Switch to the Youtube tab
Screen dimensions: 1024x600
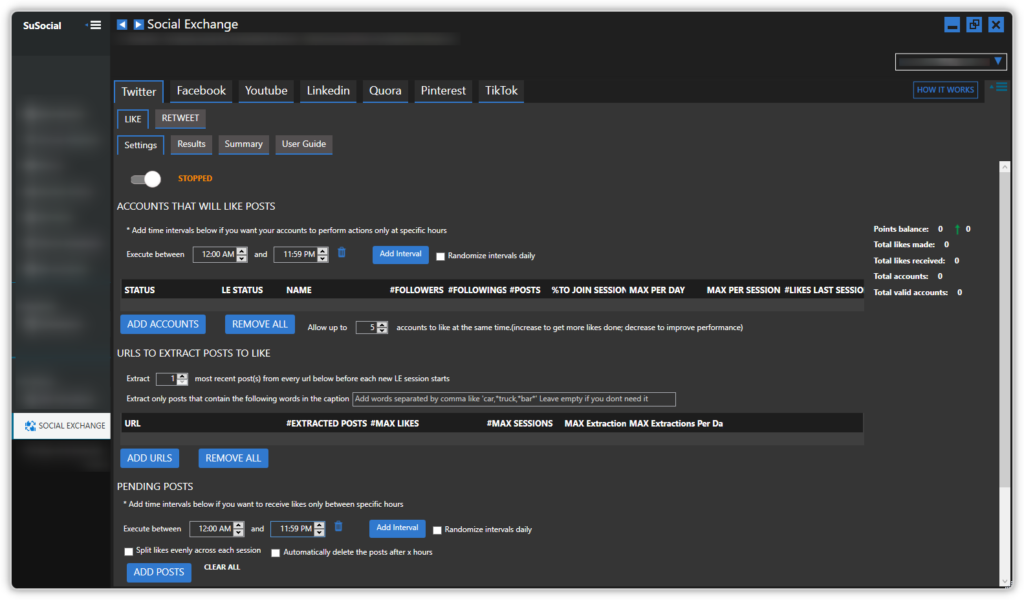point(266,91)
